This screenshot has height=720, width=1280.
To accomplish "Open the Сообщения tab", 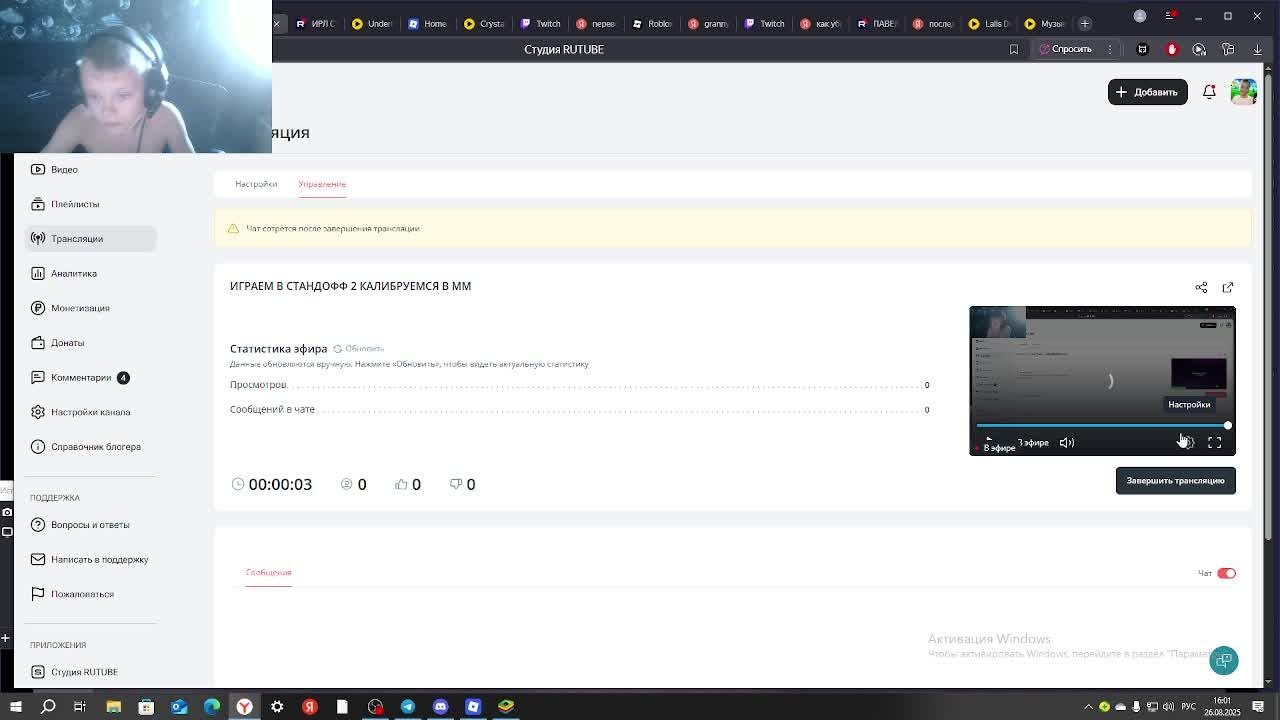I will coord(268,573).
